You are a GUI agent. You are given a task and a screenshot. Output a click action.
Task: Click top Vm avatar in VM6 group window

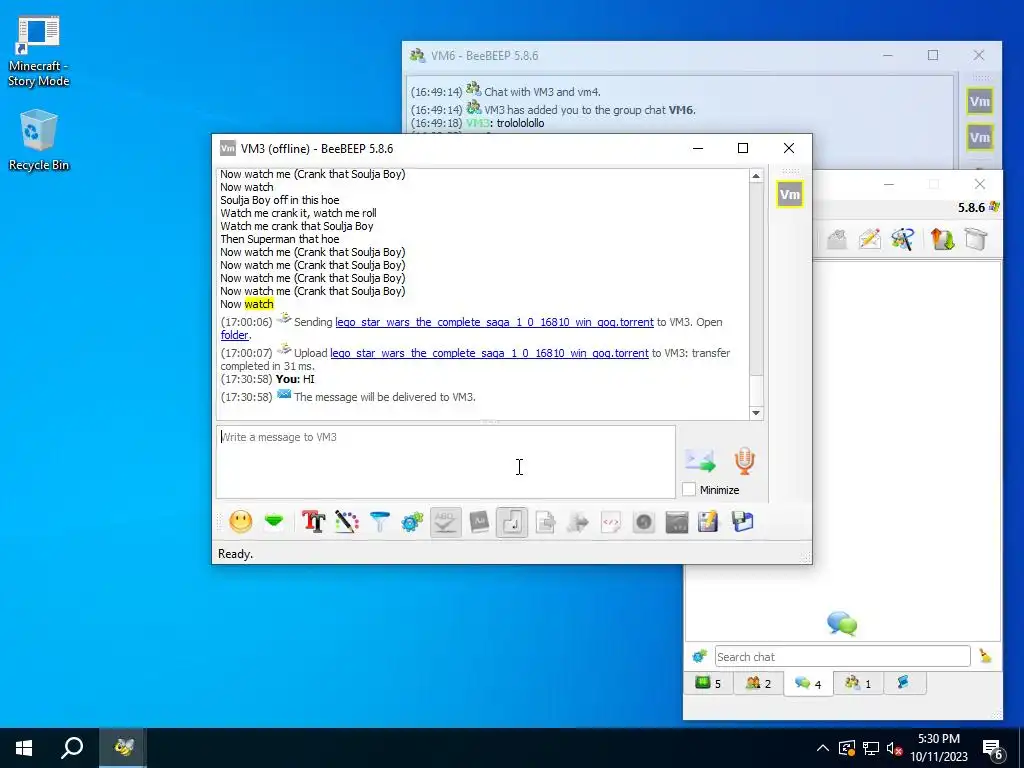980,101
